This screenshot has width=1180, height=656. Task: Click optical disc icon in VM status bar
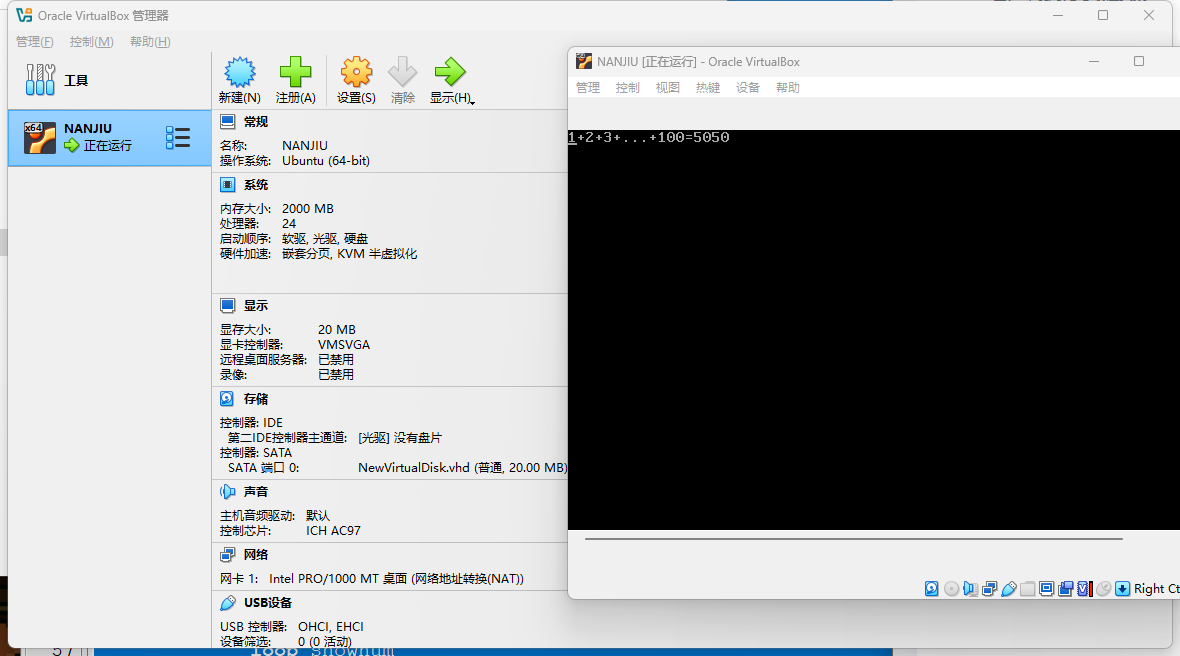pos(951,588)
